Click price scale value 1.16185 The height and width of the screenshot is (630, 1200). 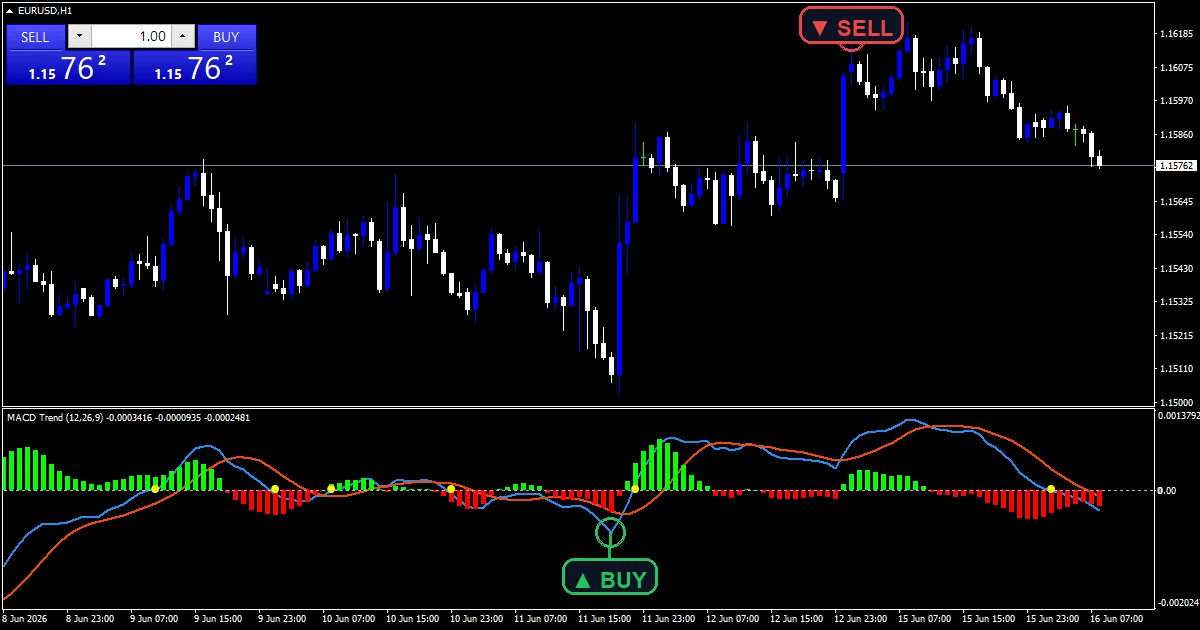point(1176,34)
